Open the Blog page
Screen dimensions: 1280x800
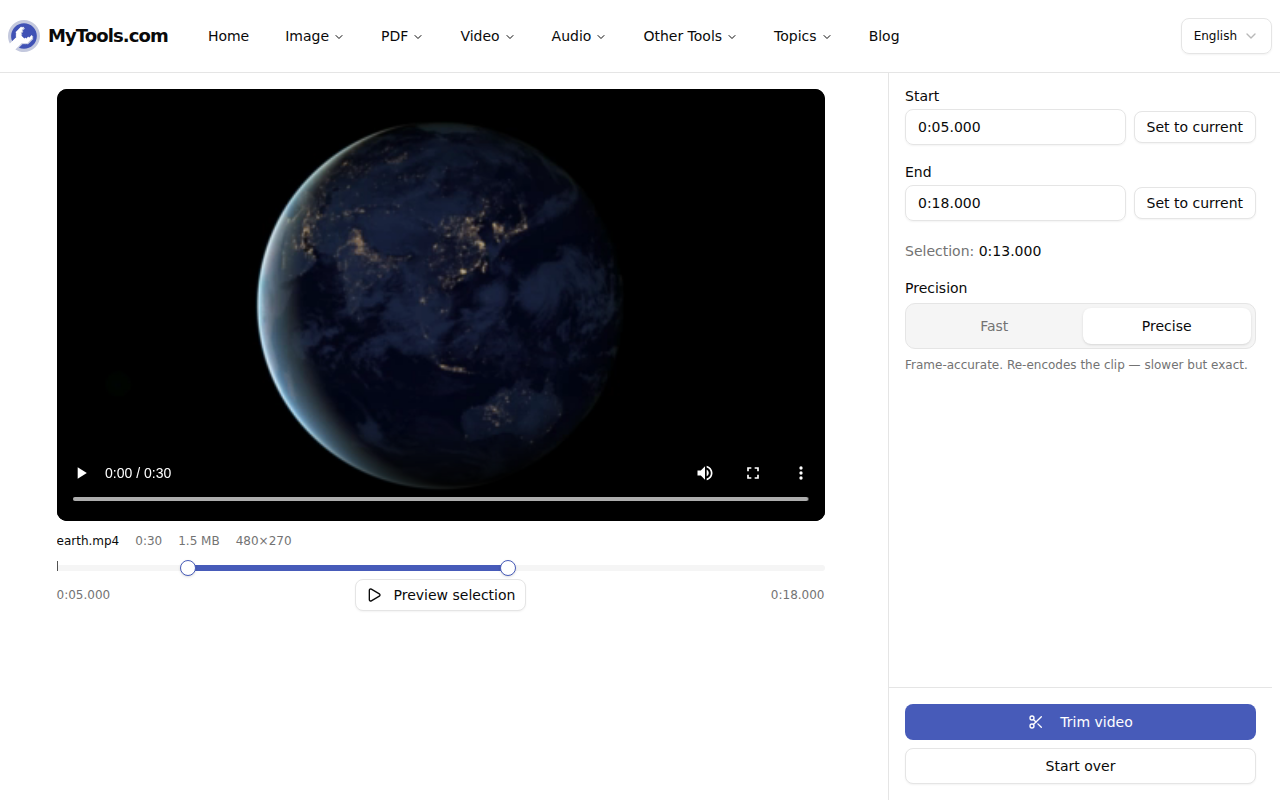[x=884, y=36]
